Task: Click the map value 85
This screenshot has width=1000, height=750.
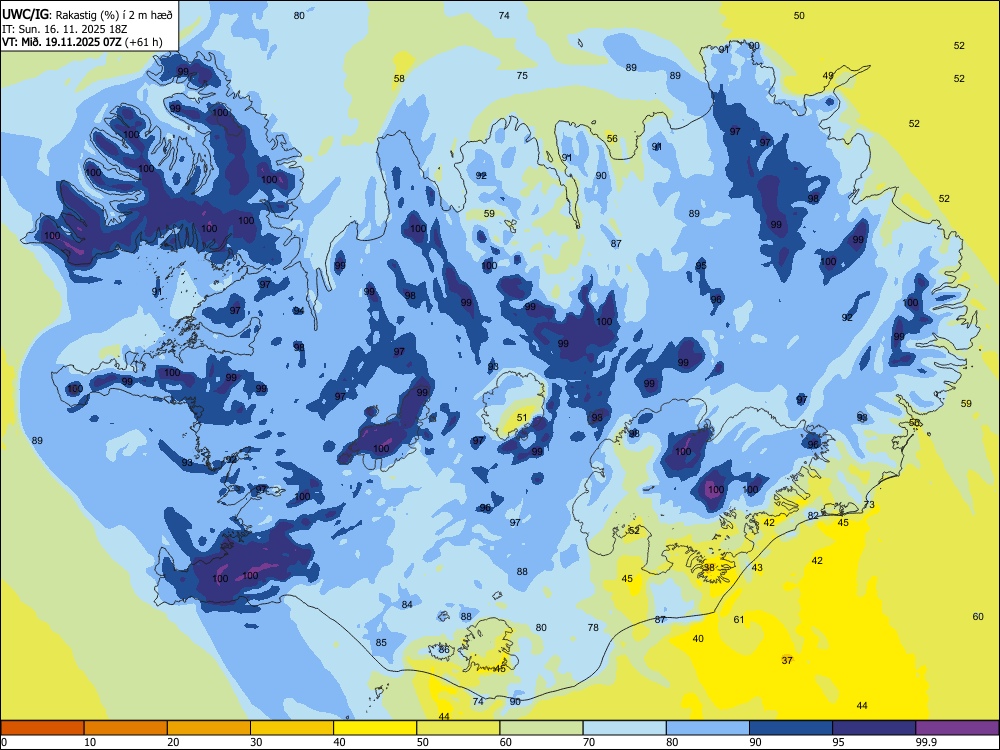Action: [381, 642]
